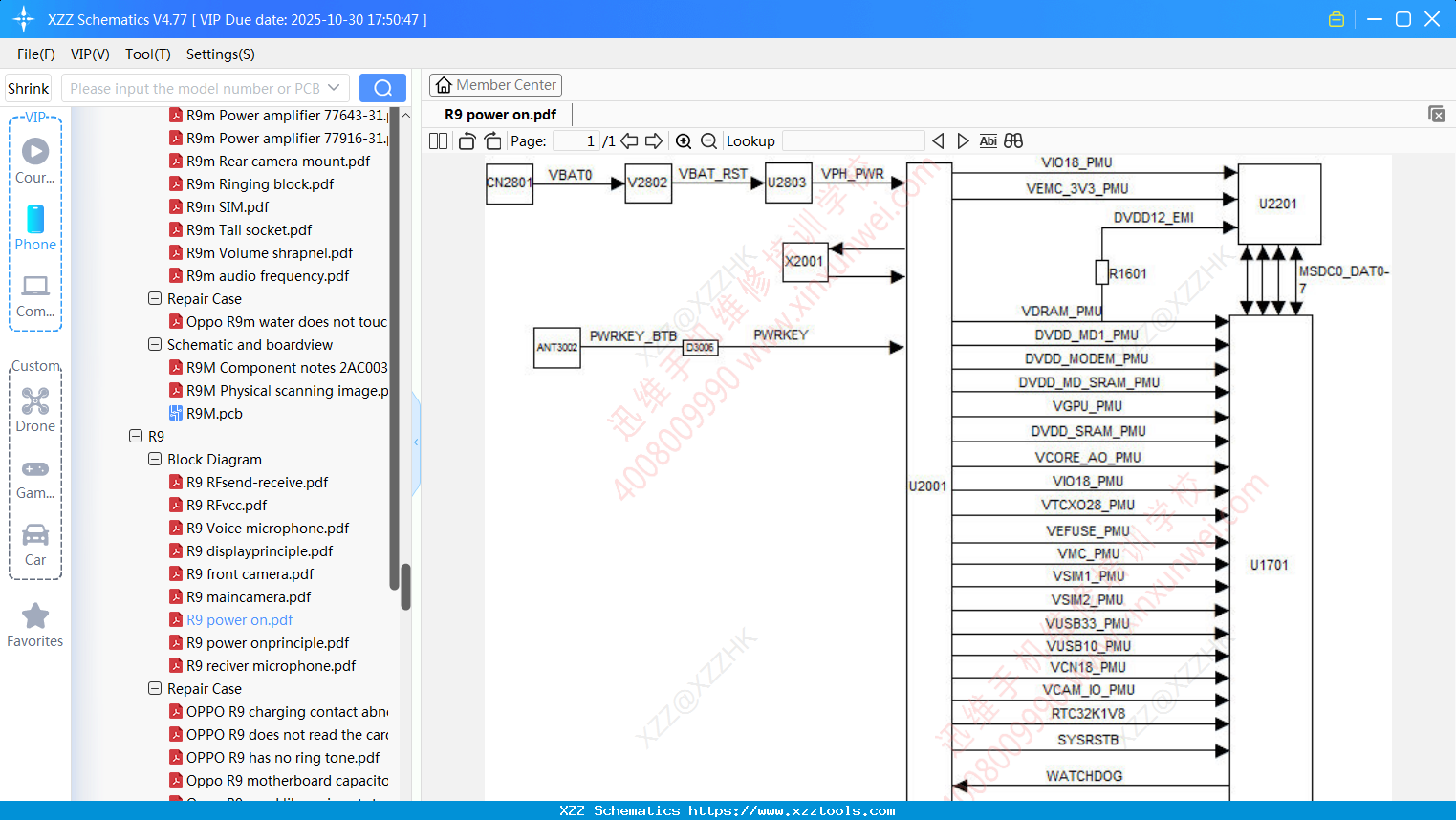Open the Game console category
The image size is (1456, 820).
(x=35, y=478)
